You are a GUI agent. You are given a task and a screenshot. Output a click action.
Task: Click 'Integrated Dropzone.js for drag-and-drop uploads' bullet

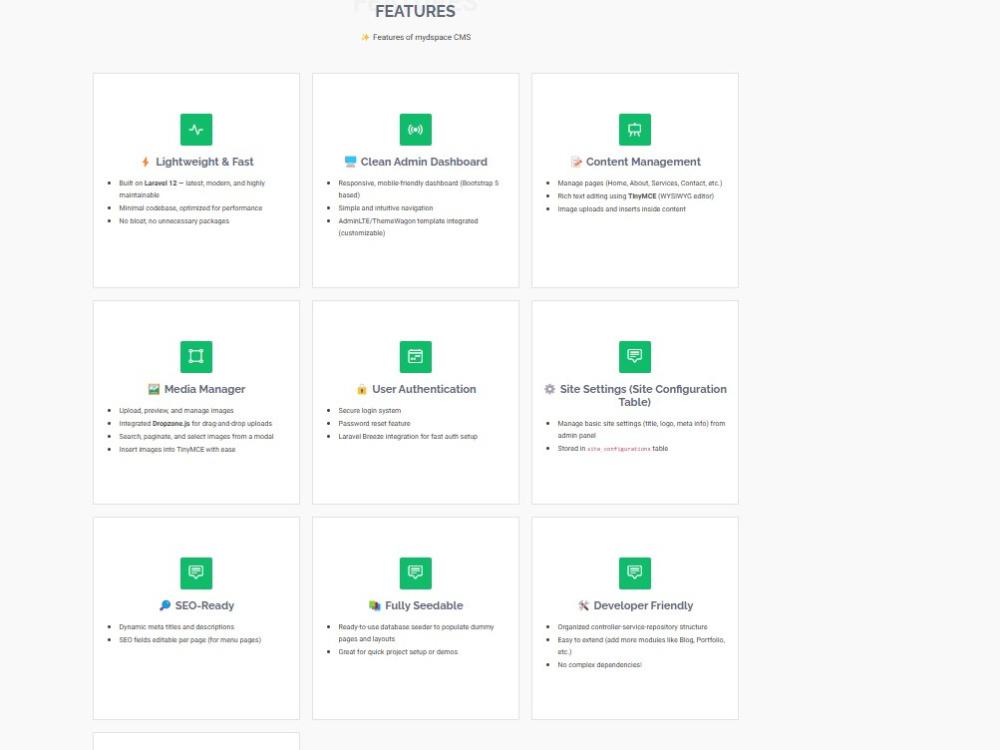195,423
